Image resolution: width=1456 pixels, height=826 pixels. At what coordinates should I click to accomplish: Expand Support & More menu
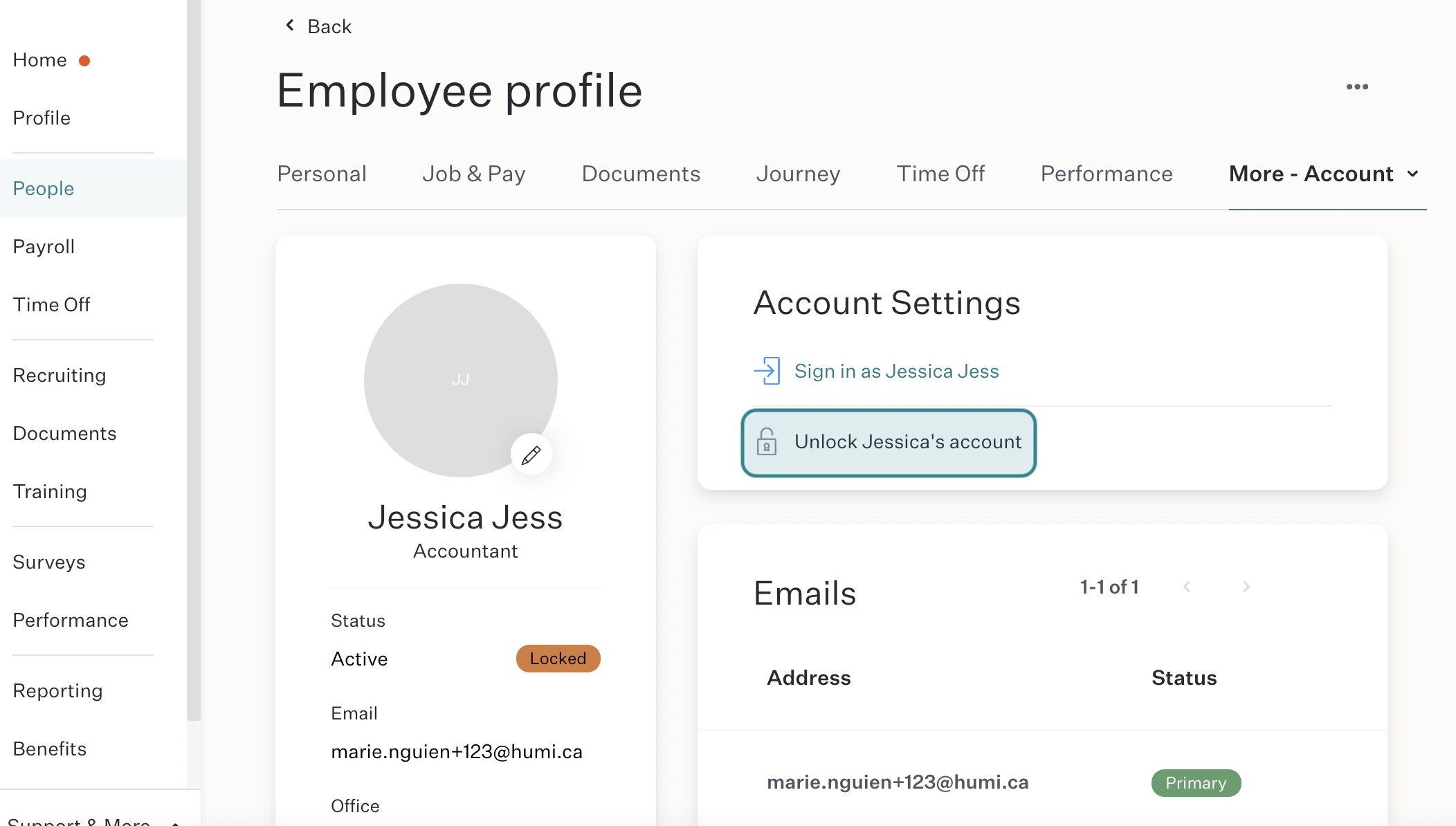[93, 821]
